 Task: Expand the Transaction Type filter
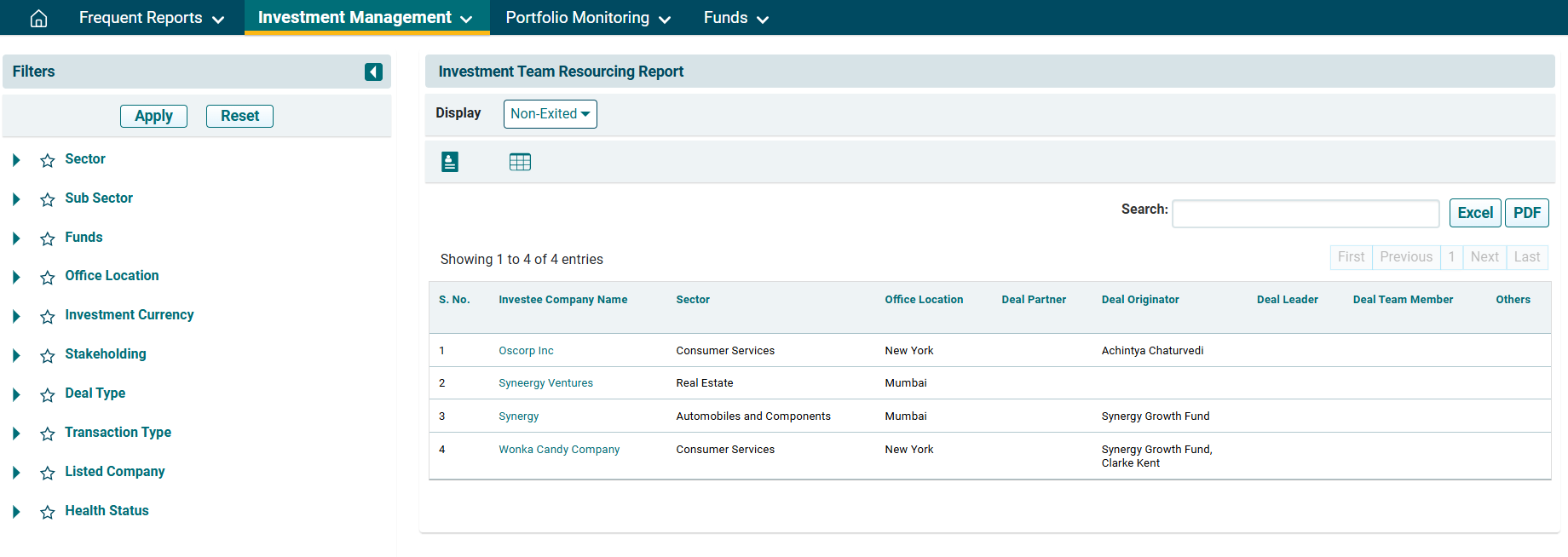coord(16,434)
